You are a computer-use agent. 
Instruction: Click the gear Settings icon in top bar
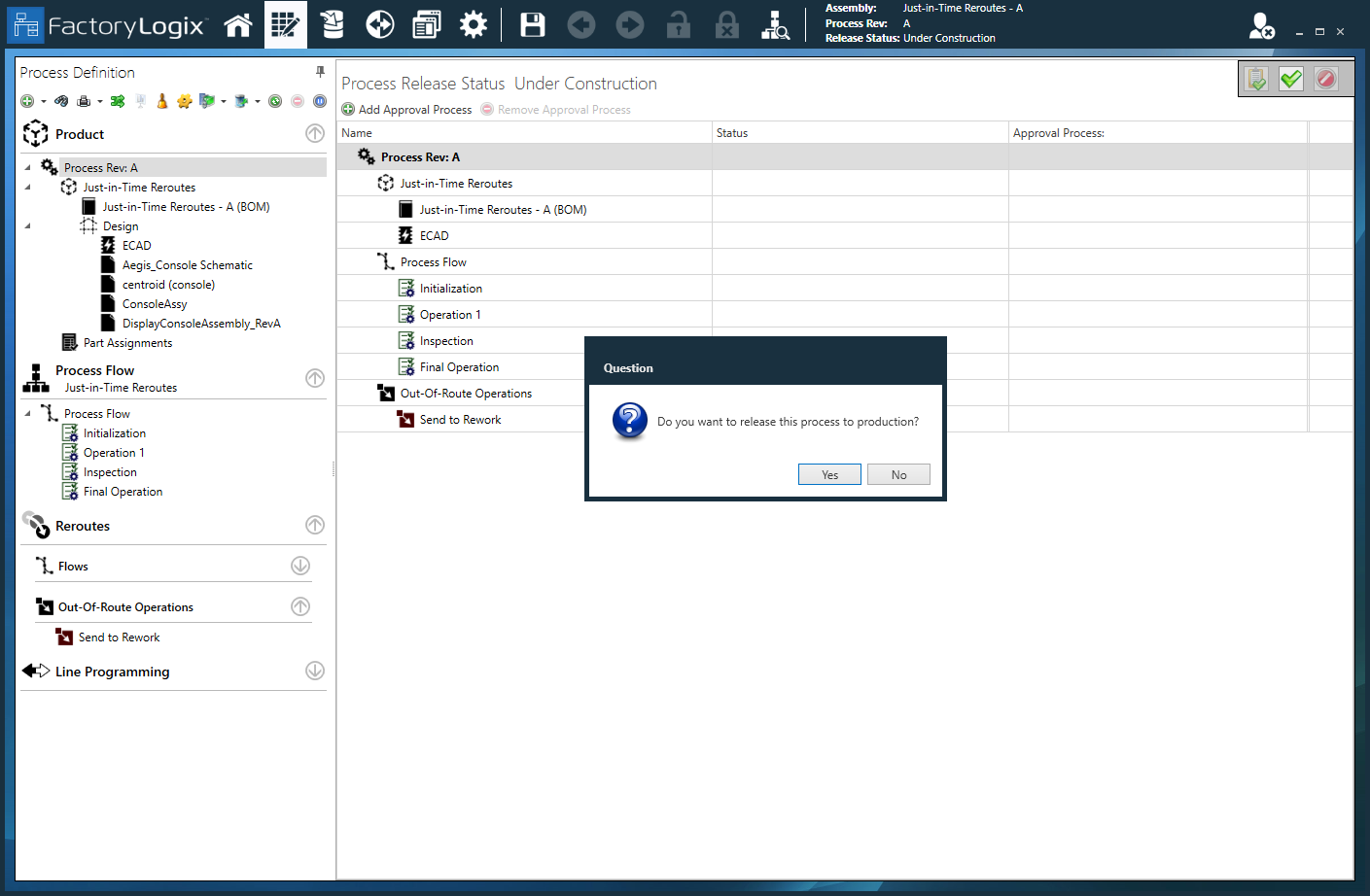(474, 24)
